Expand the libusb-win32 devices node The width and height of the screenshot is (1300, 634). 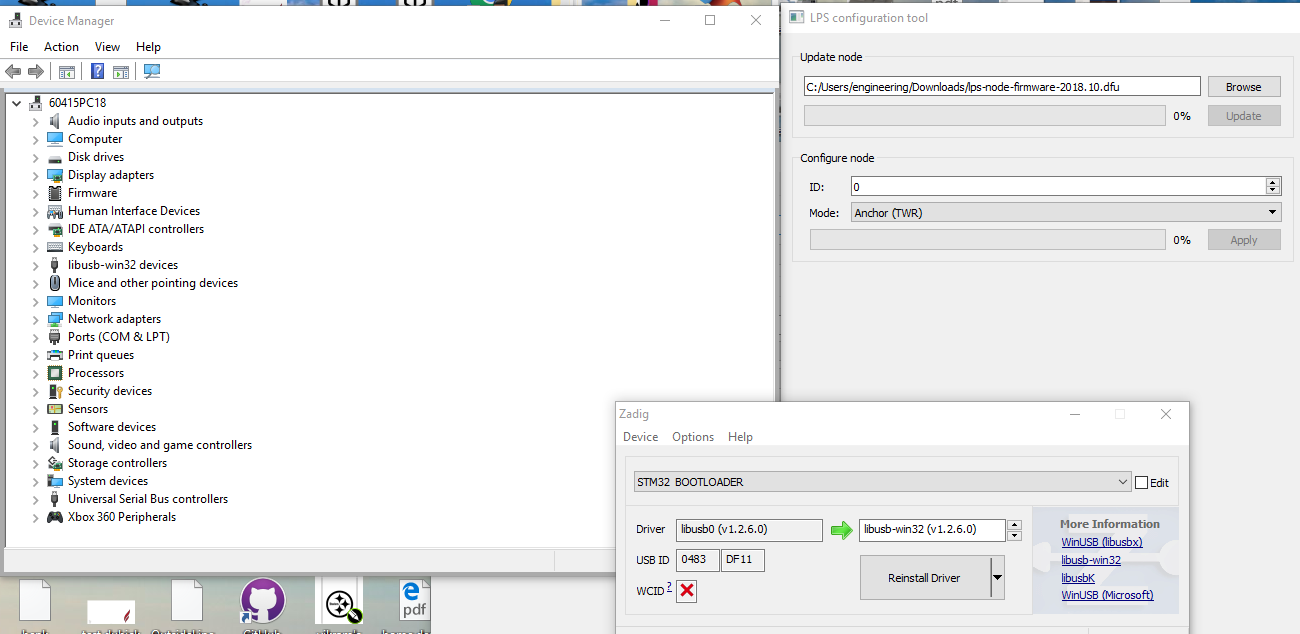click(36, 265)
